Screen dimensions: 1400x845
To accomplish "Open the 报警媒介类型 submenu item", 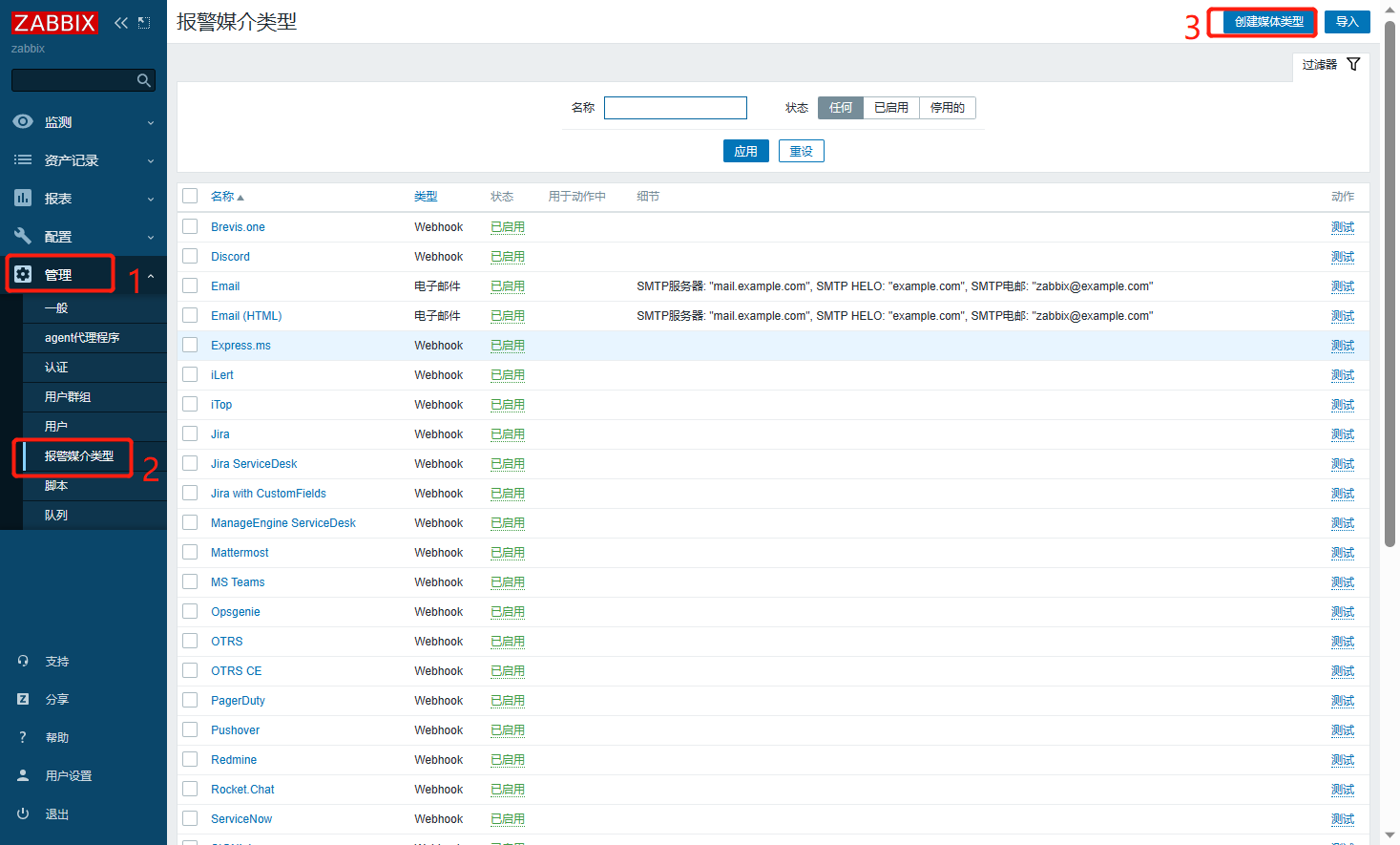I will pyautogui.click(x=94, y=456).
